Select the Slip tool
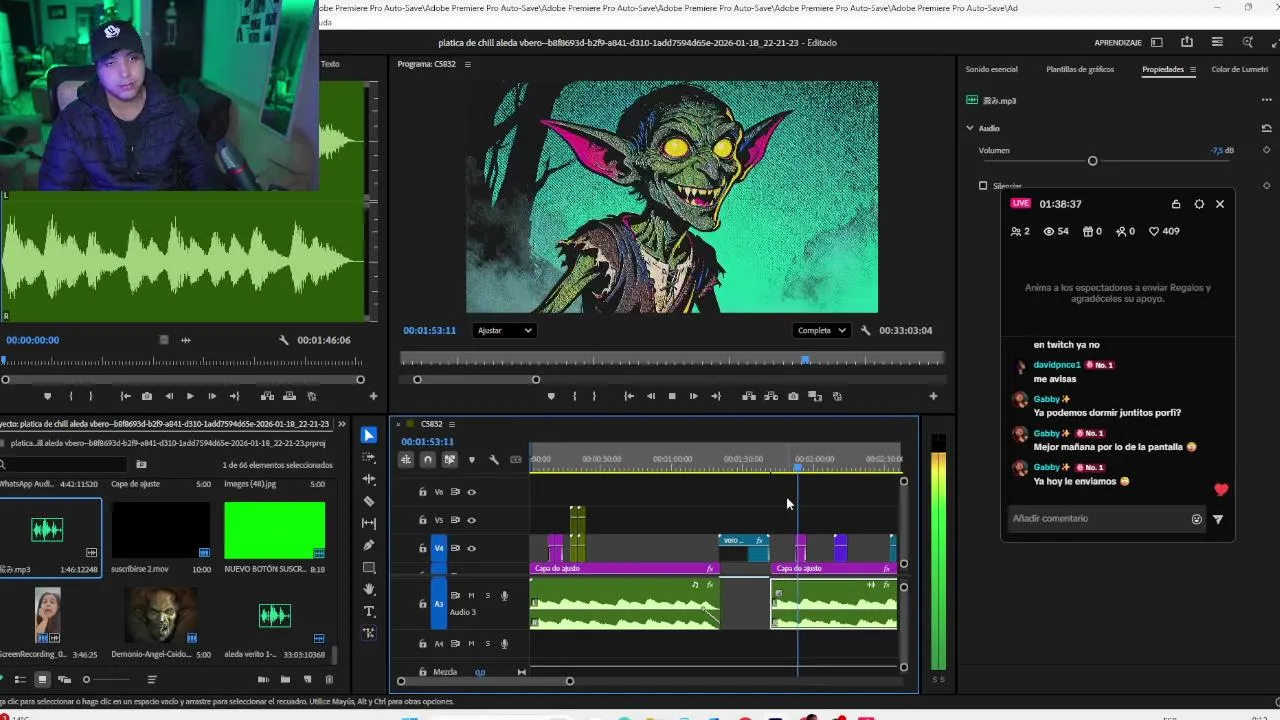Screen dimensions: 1280x720 point(369,523)
